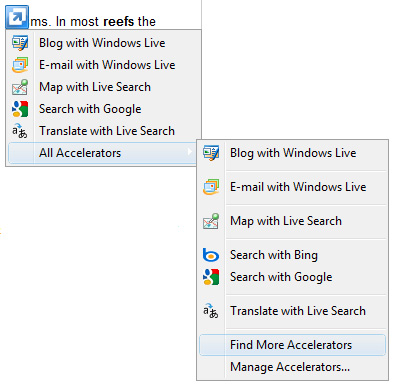Screen dimensions: 400x388
Task: Select Search with Bing
Action: pos(293,255)
